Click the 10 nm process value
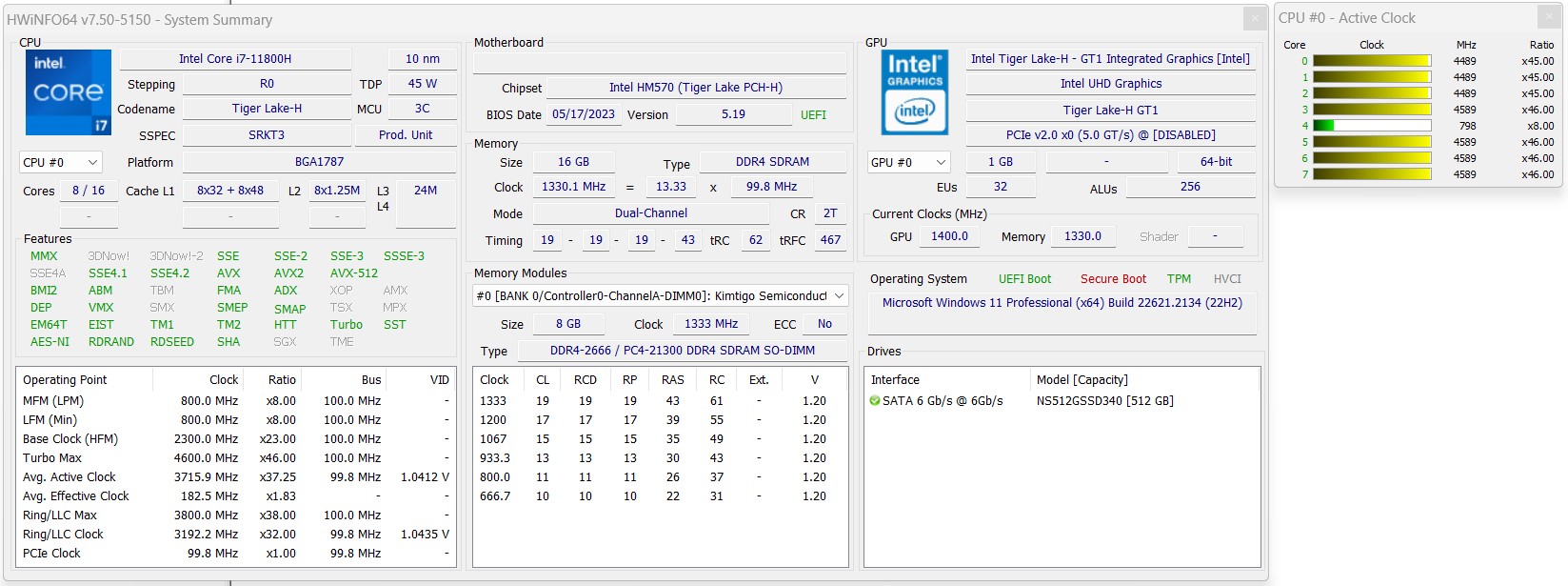This screenshot has height=586, width=1568. click(x=423, y=59)
